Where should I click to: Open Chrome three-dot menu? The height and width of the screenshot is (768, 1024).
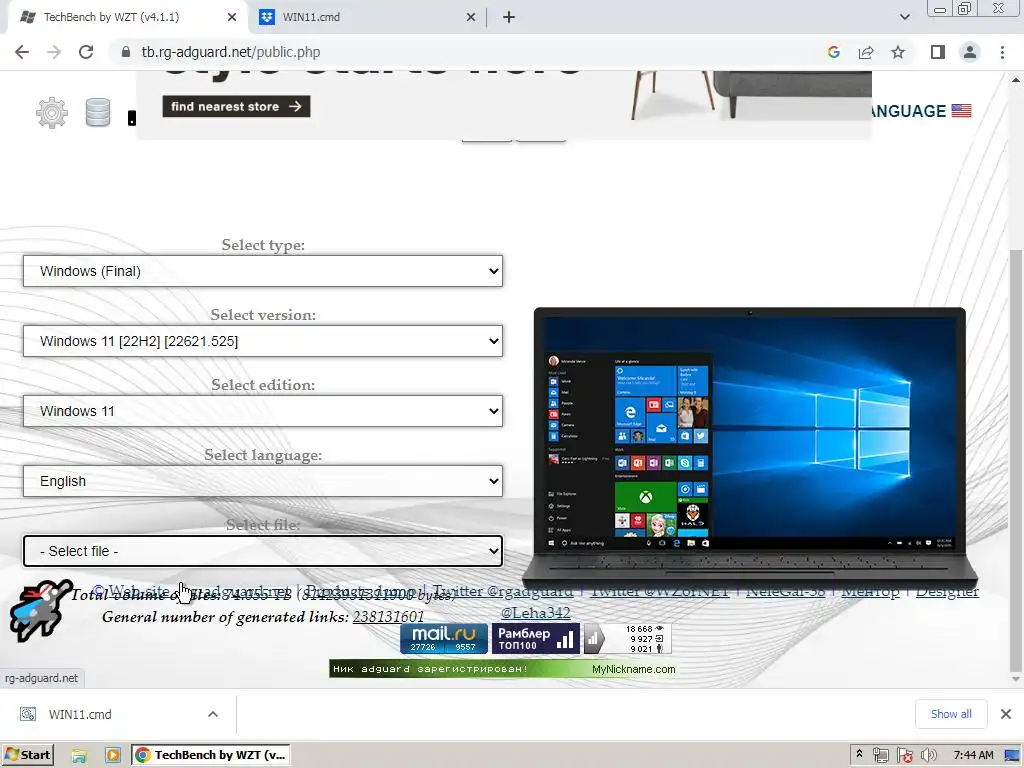(1002, 52)
